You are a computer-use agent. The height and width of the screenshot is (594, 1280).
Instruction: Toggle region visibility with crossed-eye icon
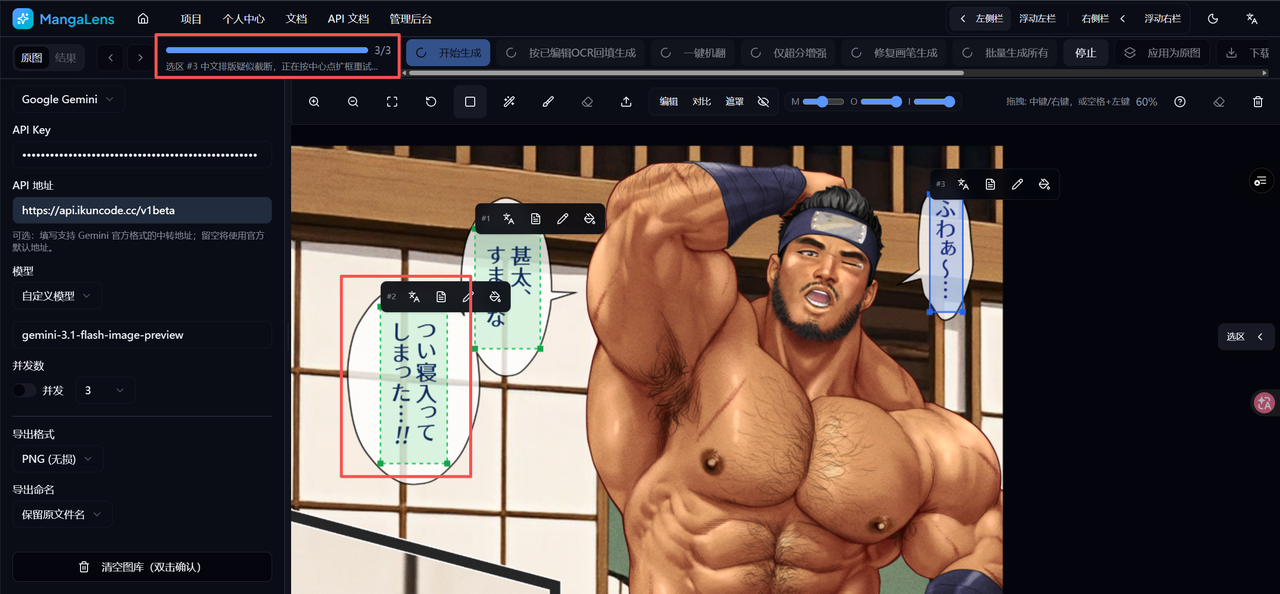click(x=763, y=102)
